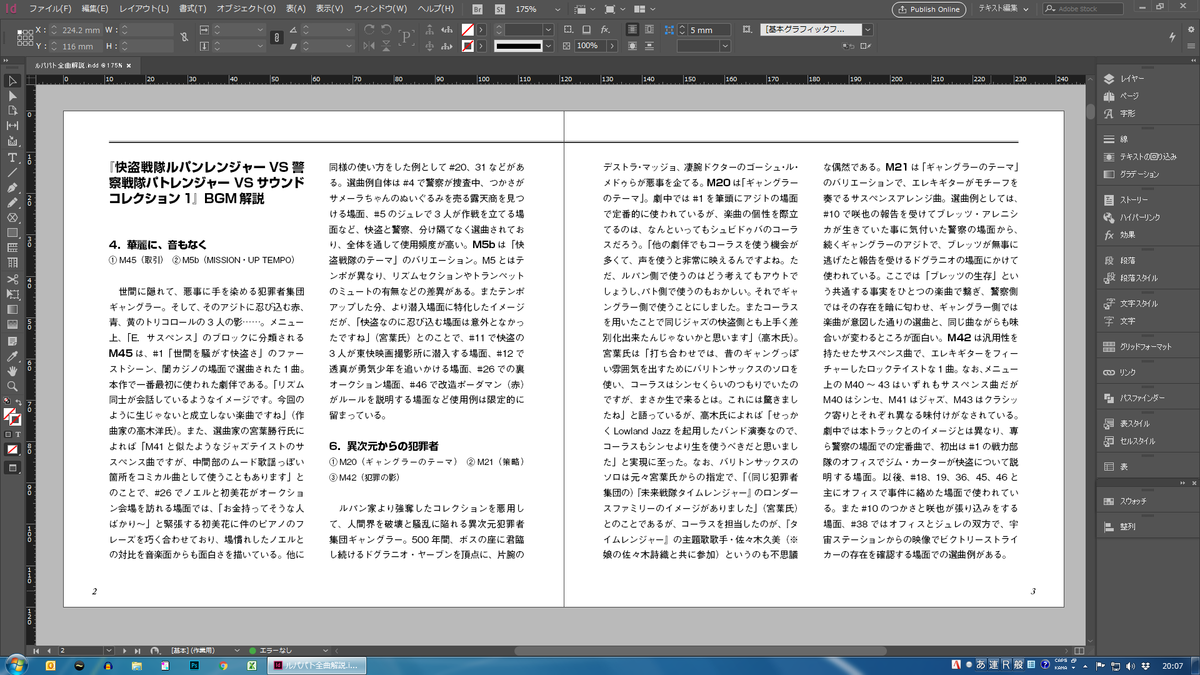Open Photoshop from the taskbar
Viewport: 1200px width, 675px height.
point(196,665)
